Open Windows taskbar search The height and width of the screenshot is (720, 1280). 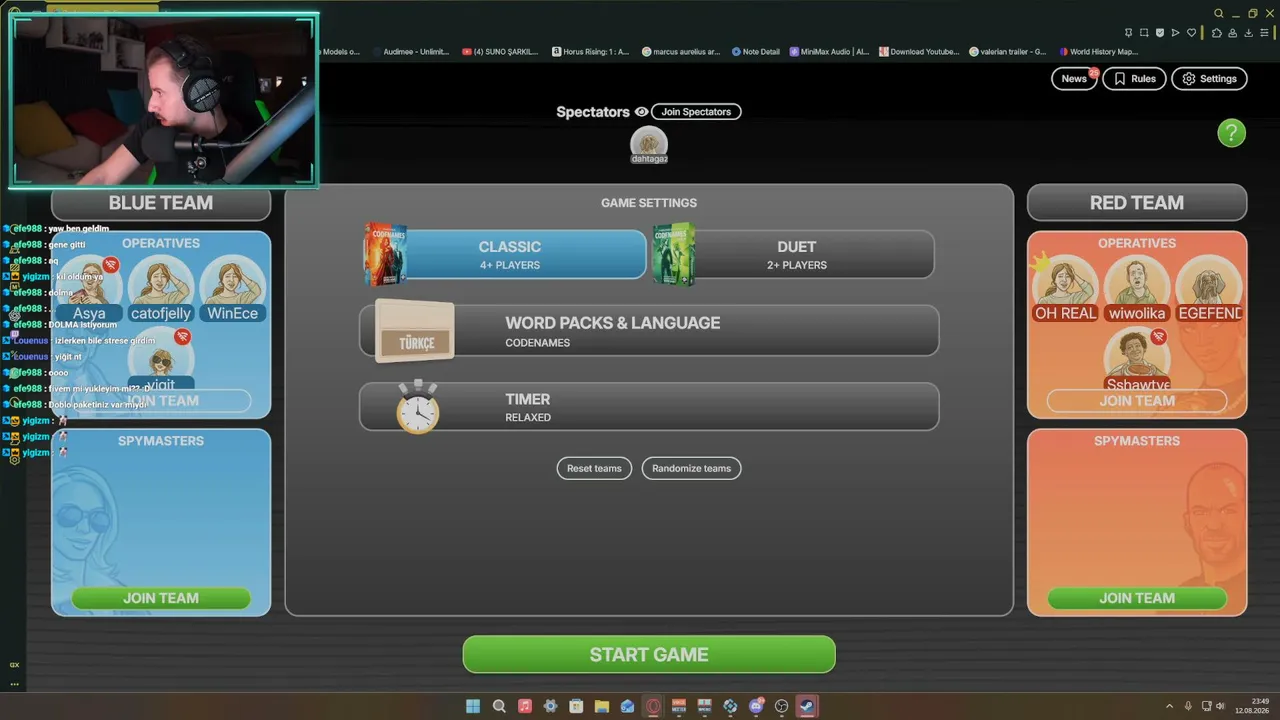[x=499, y=706]
